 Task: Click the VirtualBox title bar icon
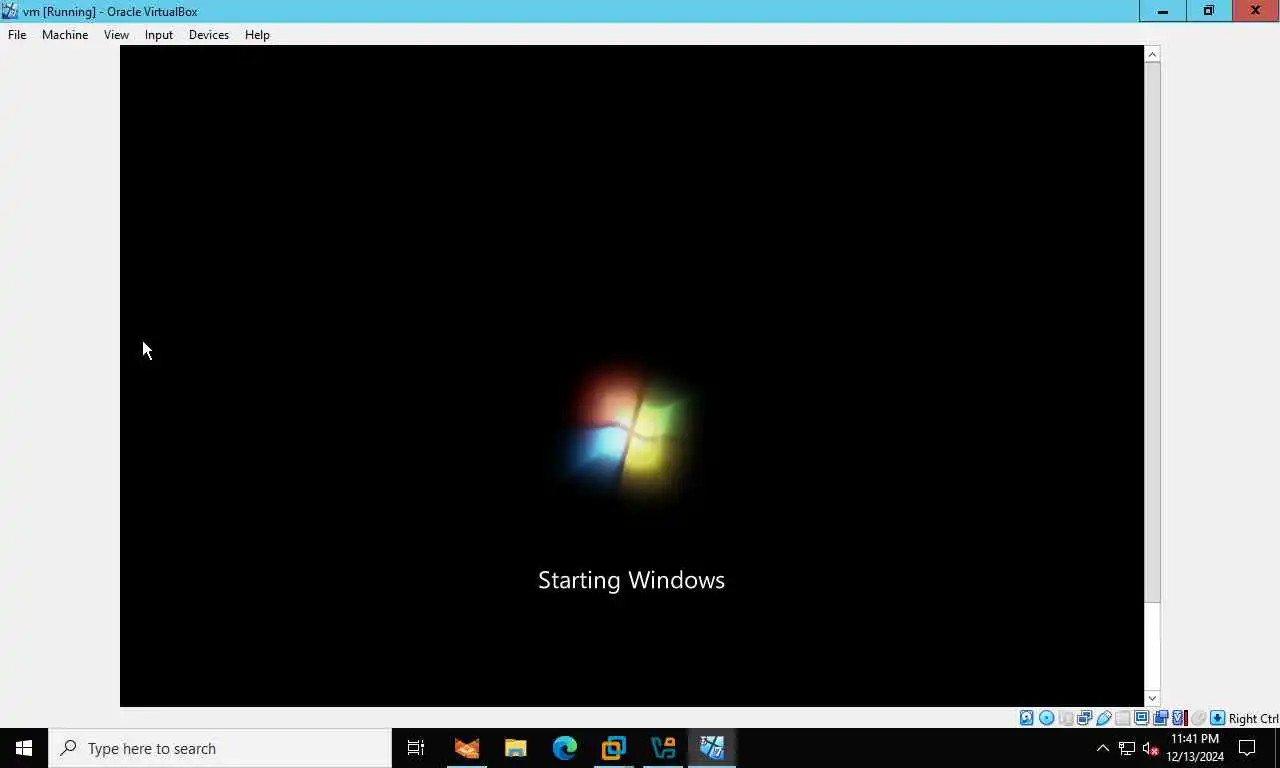[10, 11]
